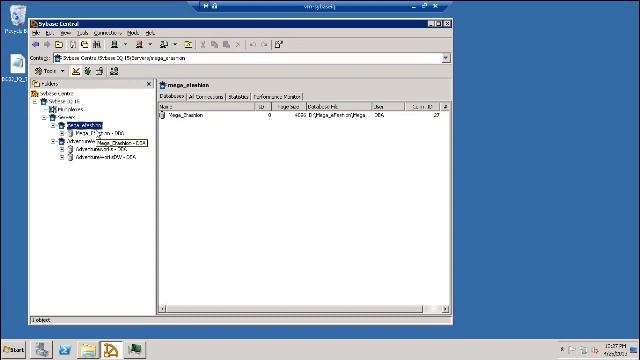The height and width of the screenshot is (360, 640).
Task: Click the yellow Open Interactive SQL icon
Action: pyautogui.click(x=188, y=44)
